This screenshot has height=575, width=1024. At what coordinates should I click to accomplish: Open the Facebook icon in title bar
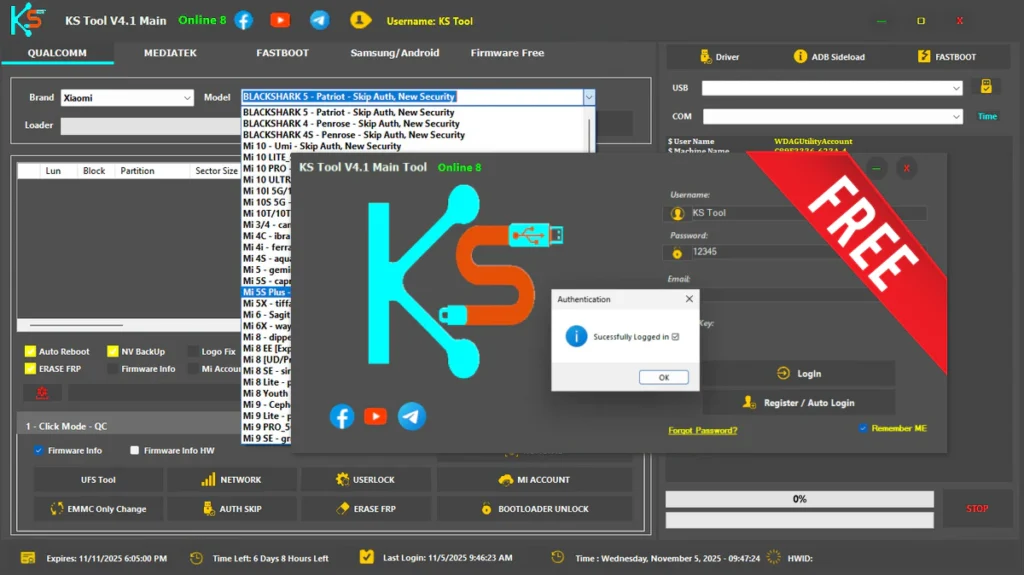pos(243,20)
